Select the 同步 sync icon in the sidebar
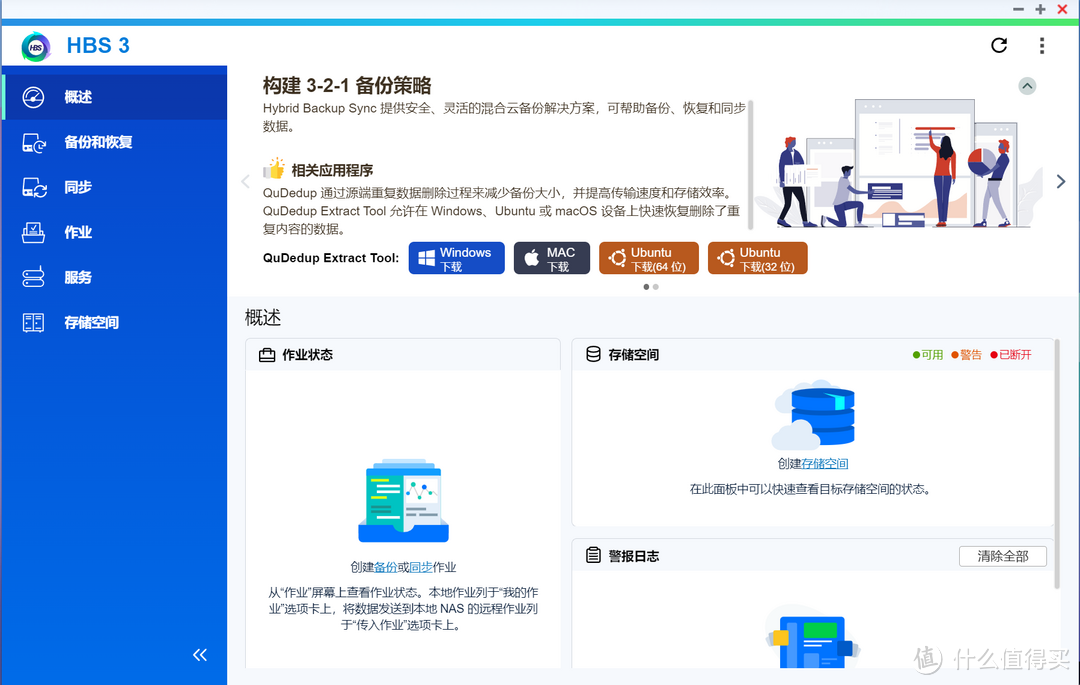The width and height of the screenshot is (1080, 685). click(x=33, y=187)
